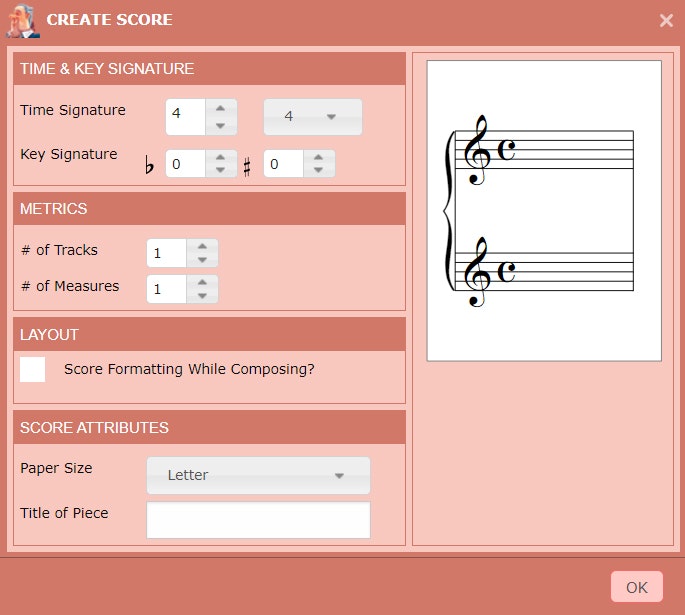Close the Create Score dialog
The image size is (685, 615).
[666, 20]
